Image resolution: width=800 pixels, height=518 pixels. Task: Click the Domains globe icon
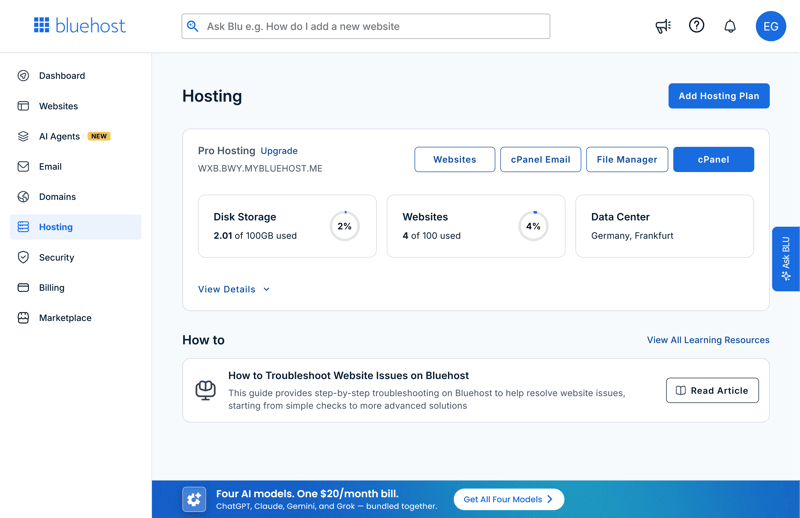23,196
